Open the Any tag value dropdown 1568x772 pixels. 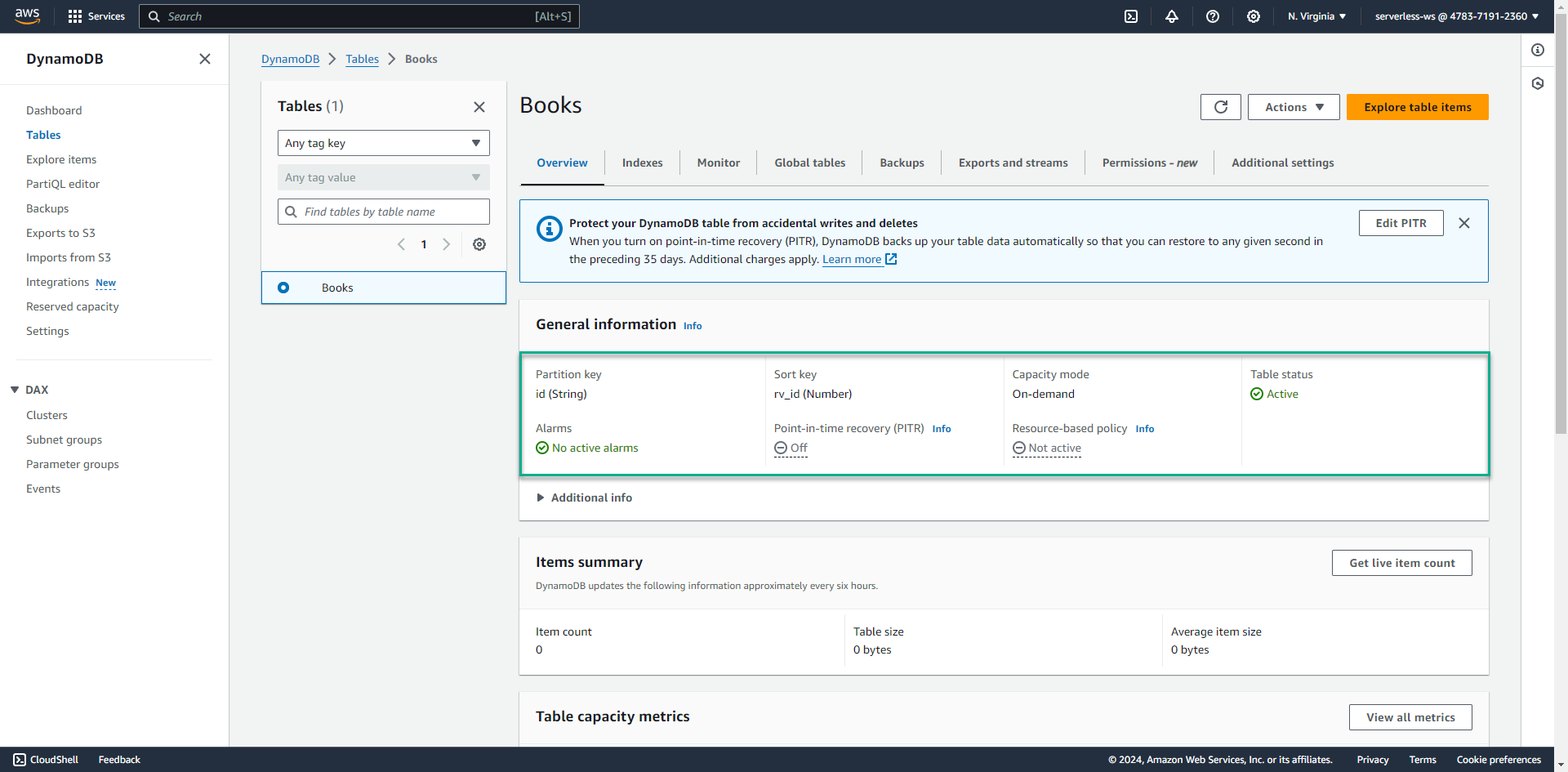[384, 177]
